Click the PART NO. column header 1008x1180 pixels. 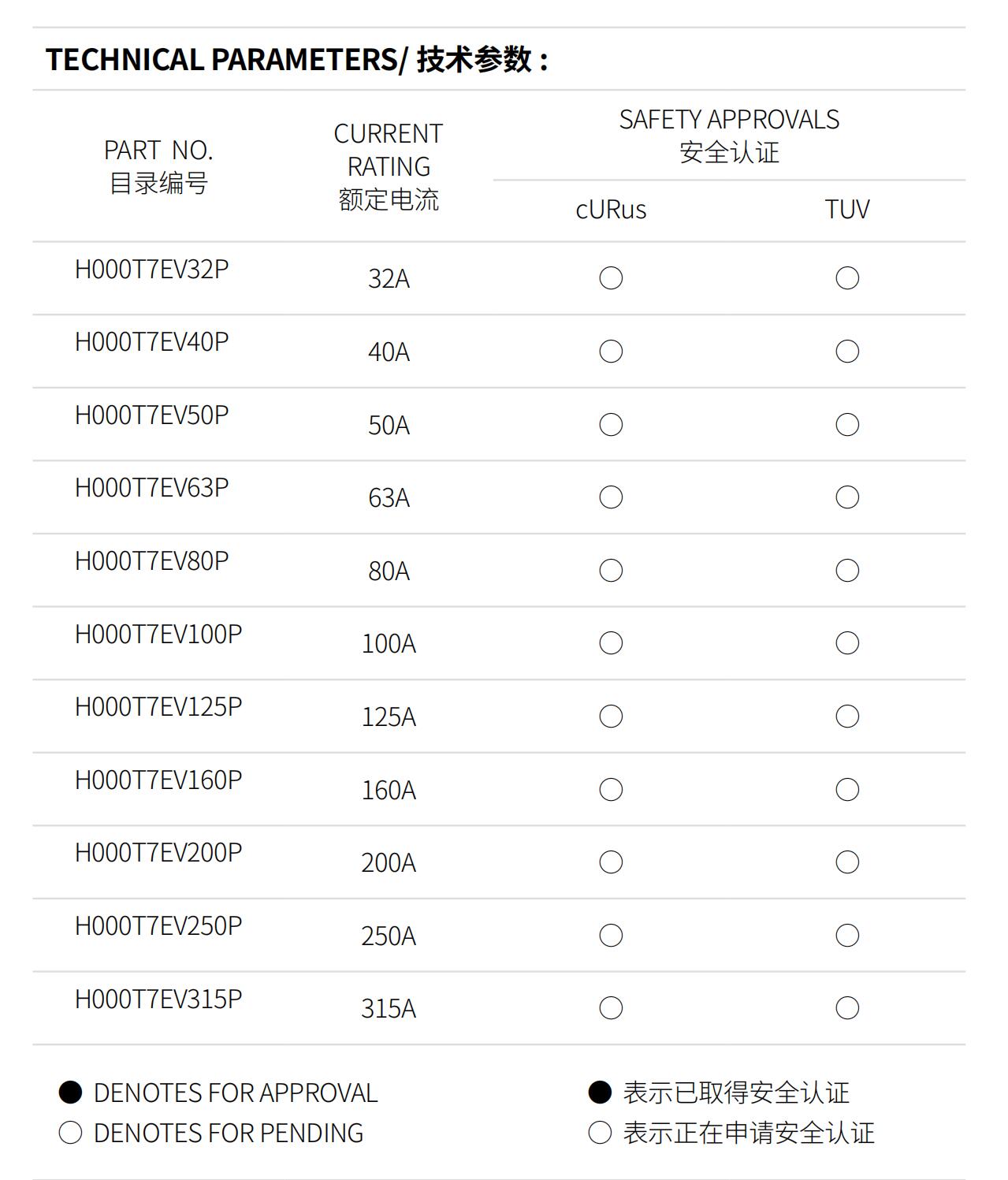point(158,166)
